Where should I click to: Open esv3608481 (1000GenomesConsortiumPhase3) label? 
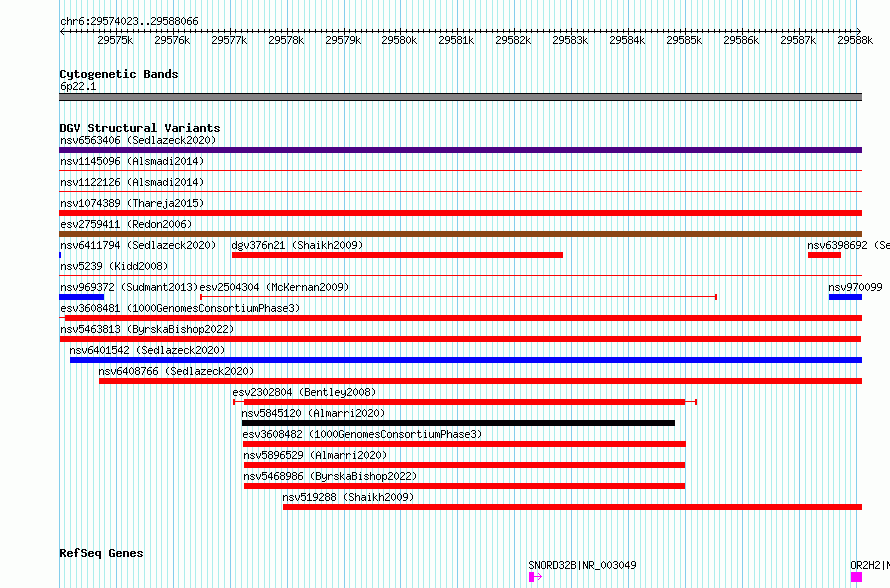click(180, 308)
